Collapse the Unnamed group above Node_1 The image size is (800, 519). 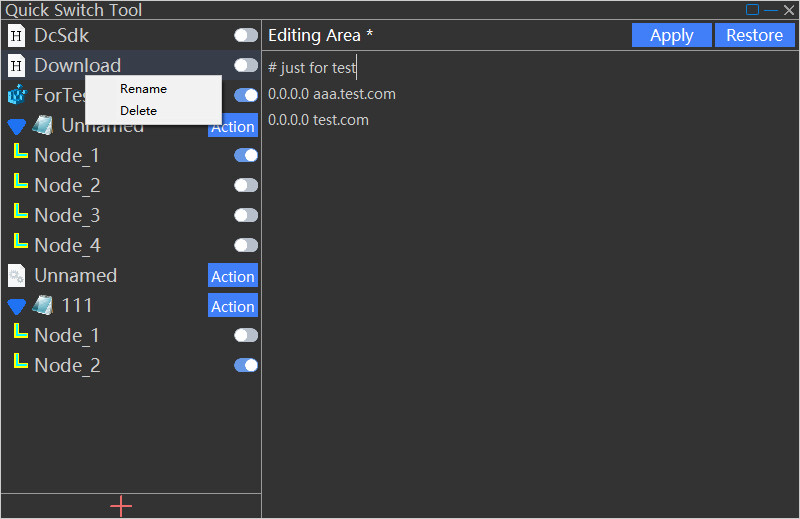coord(16,127)
